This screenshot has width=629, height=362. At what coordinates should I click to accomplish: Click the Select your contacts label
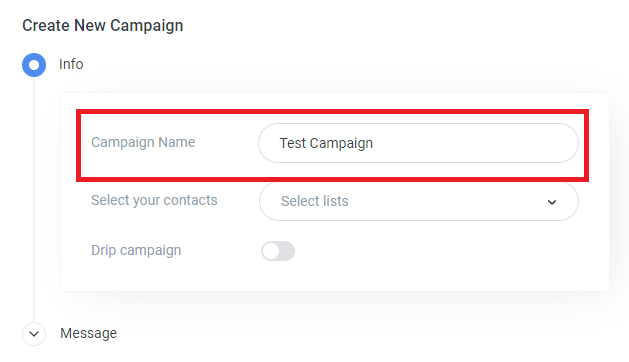[154, 200]
